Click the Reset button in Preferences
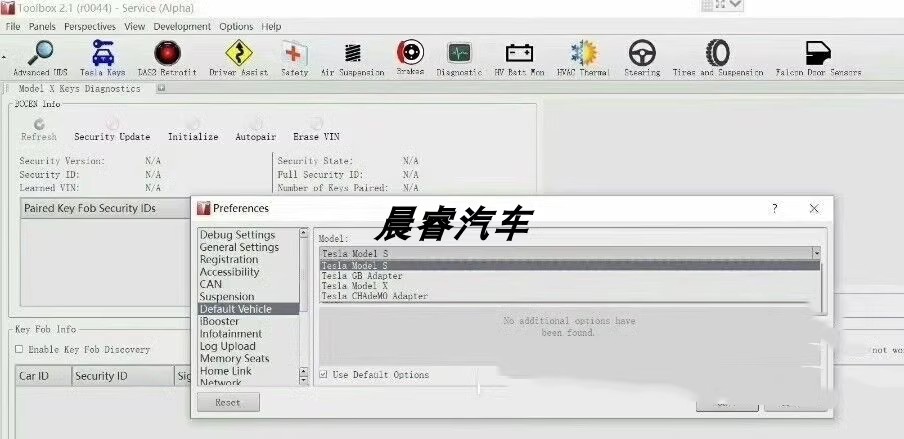Viewport: 904px width, 439px height. [228, 402]
